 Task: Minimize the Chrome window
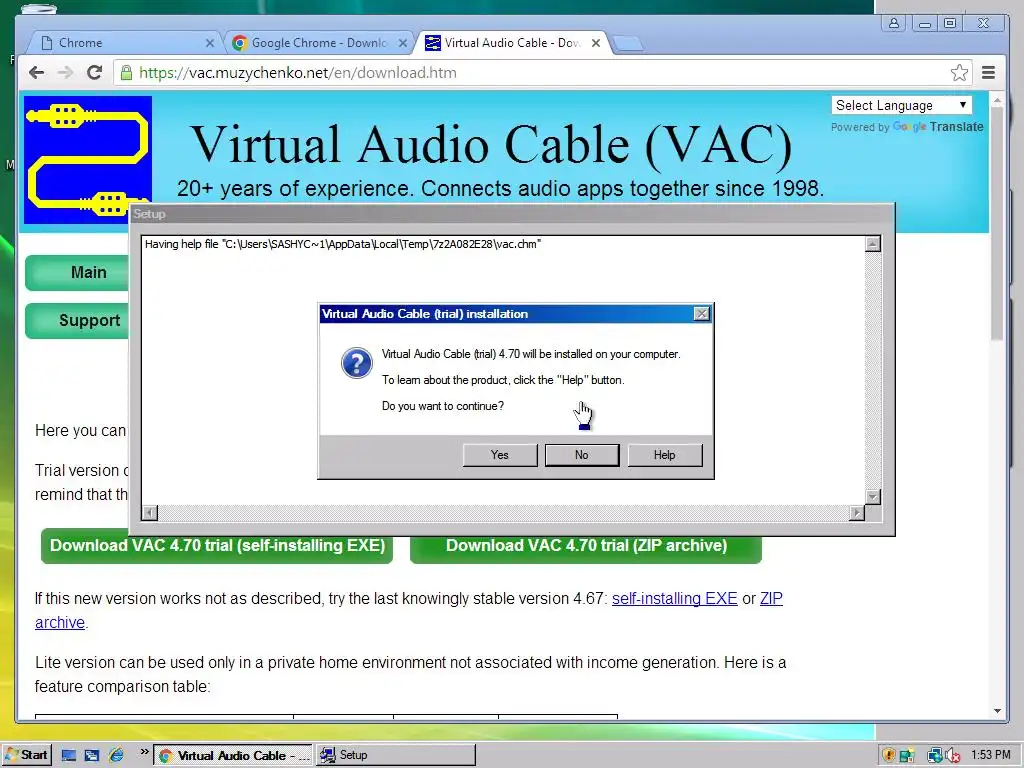click(924, 24)
